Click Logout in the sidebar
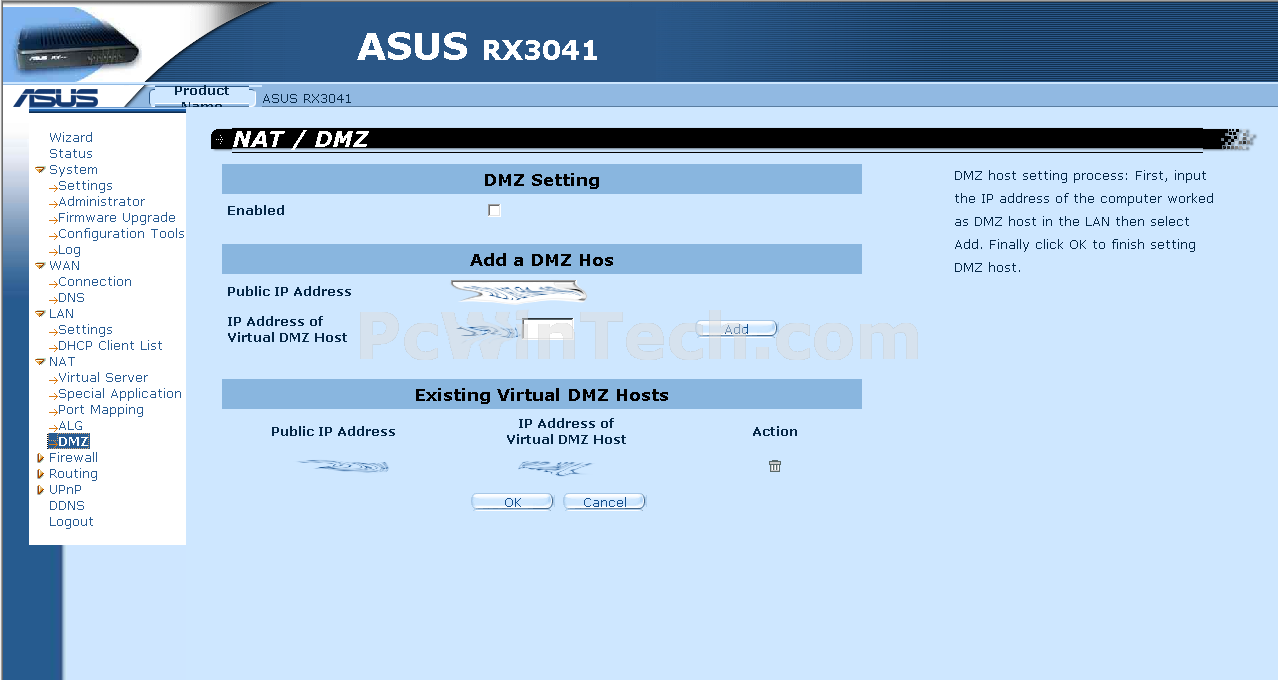 [71, 522]
